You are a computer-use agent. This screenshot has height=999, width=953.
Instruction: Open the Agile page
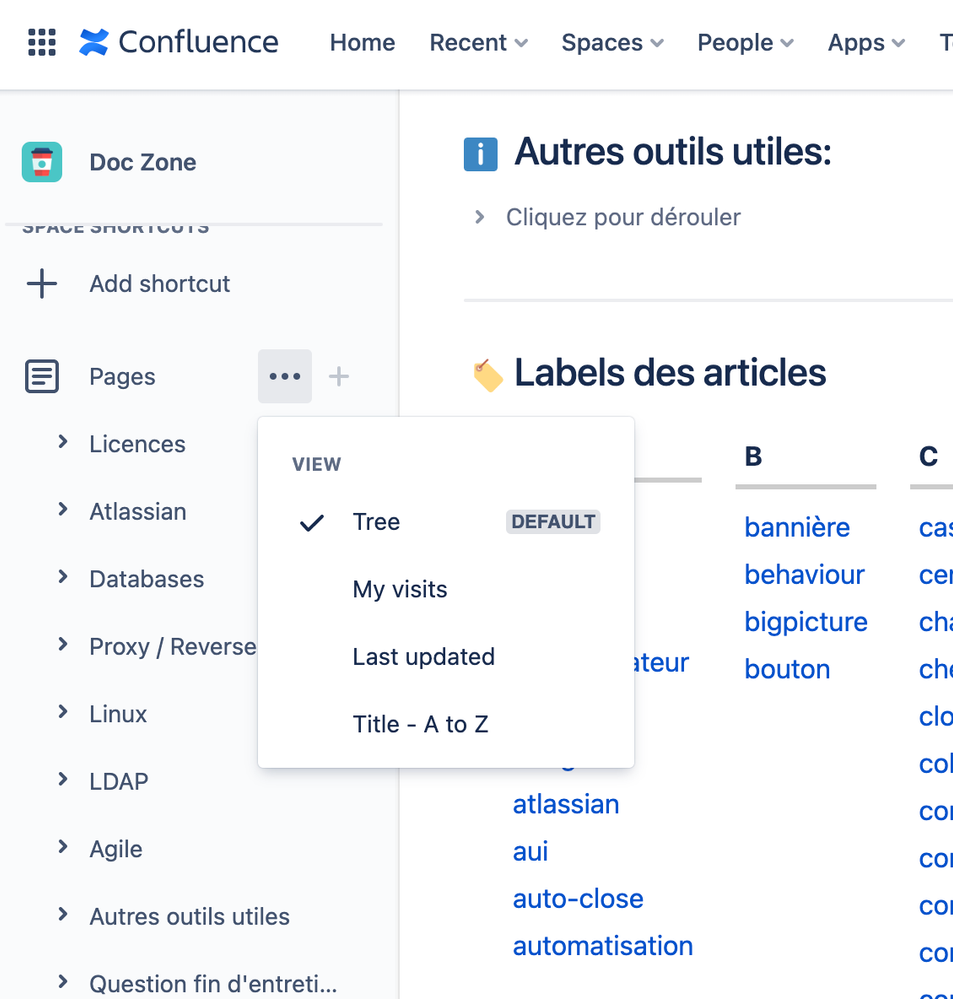pyautogui.click(x=116, y=849)
